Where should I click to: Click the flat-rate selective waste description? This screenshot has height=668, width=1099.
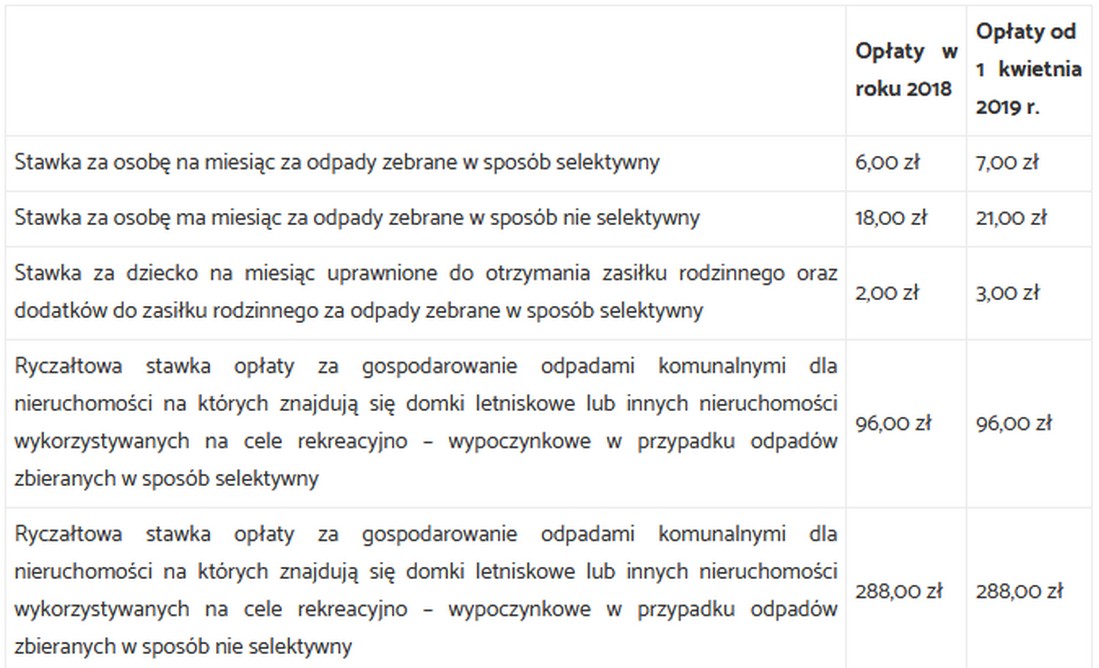425,422
